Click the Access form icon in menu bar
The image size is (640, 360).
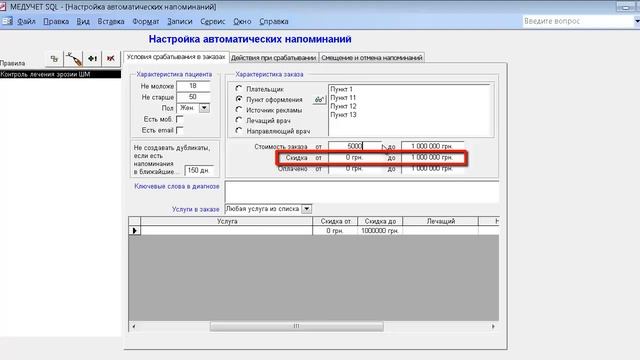[7, 21]
